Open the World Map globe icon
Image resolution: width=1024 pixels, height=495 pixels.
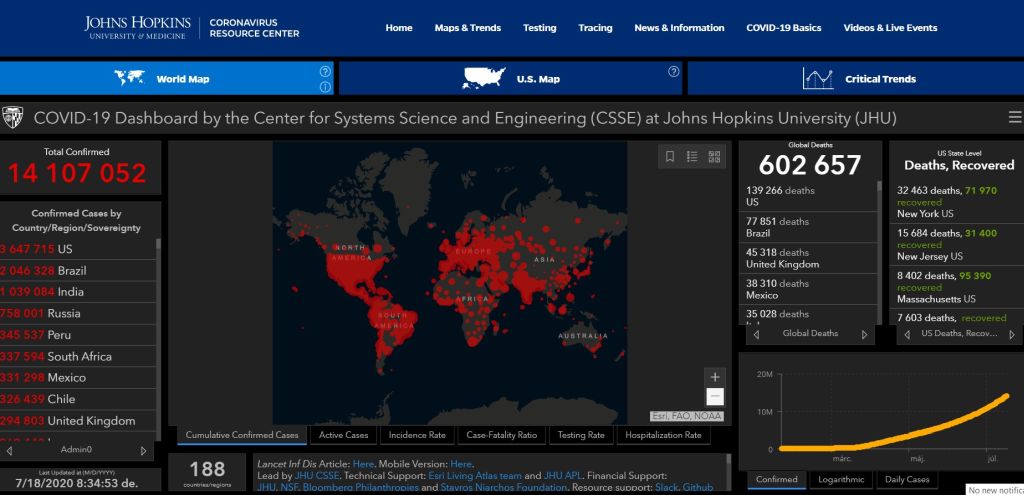pos(129,78)
